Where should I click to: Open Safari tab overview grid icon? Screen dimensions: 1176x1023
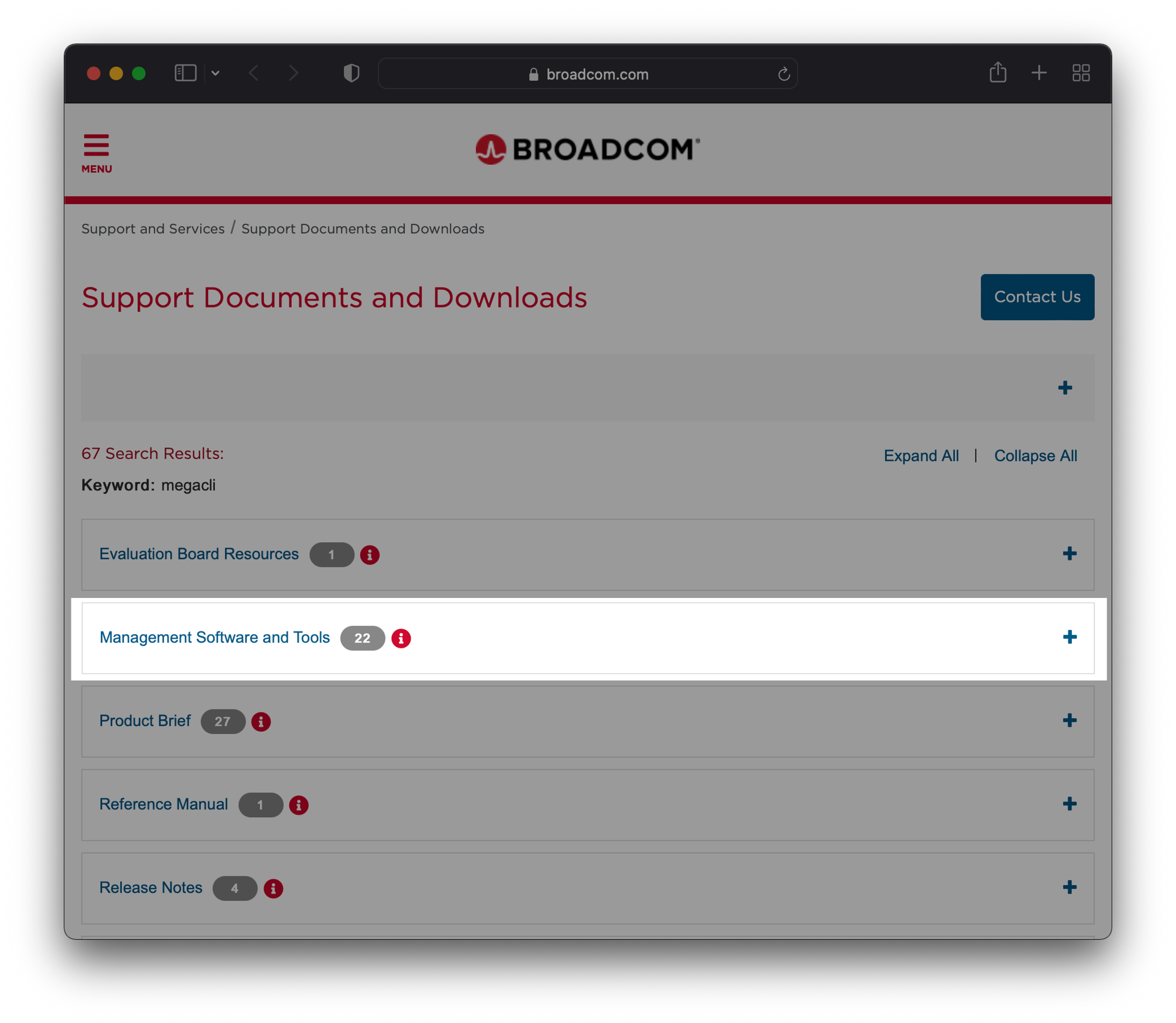click(1081, 73)
